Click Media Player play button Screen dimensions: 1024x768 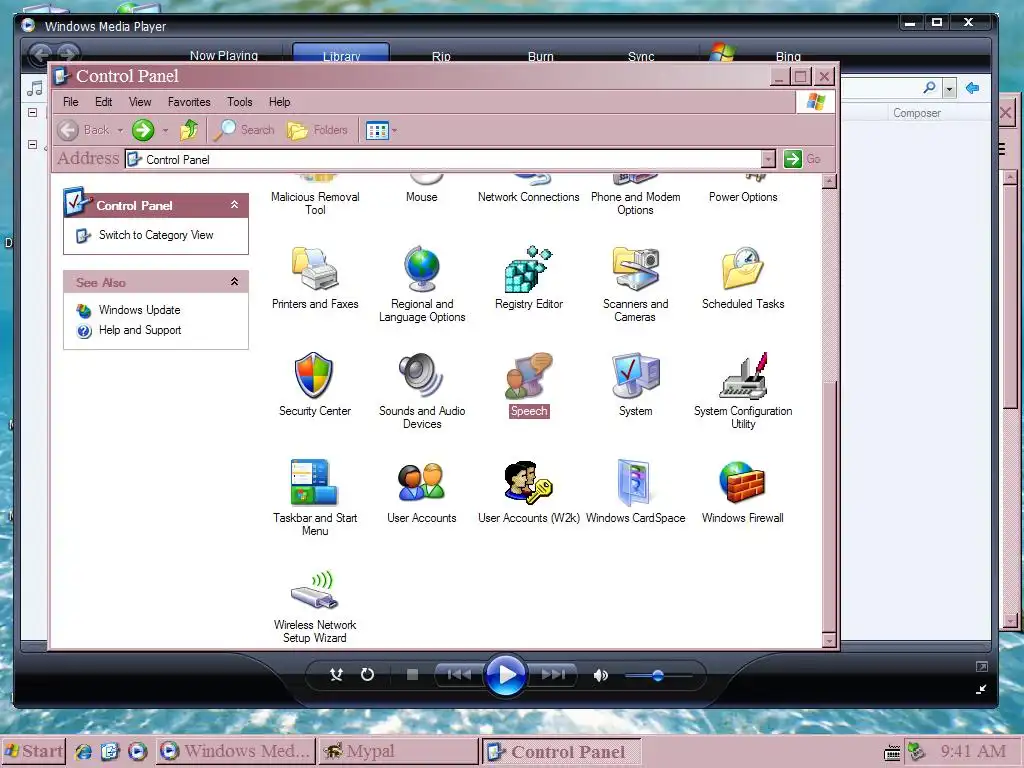click(505, 675)
